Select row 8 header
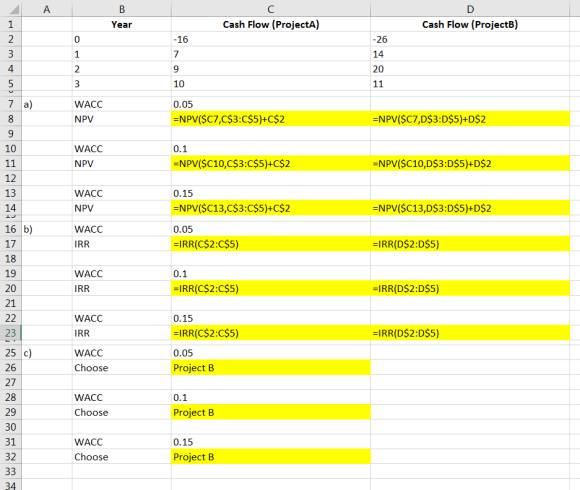This screenshot has width=580, height=490. pos(11,119)
